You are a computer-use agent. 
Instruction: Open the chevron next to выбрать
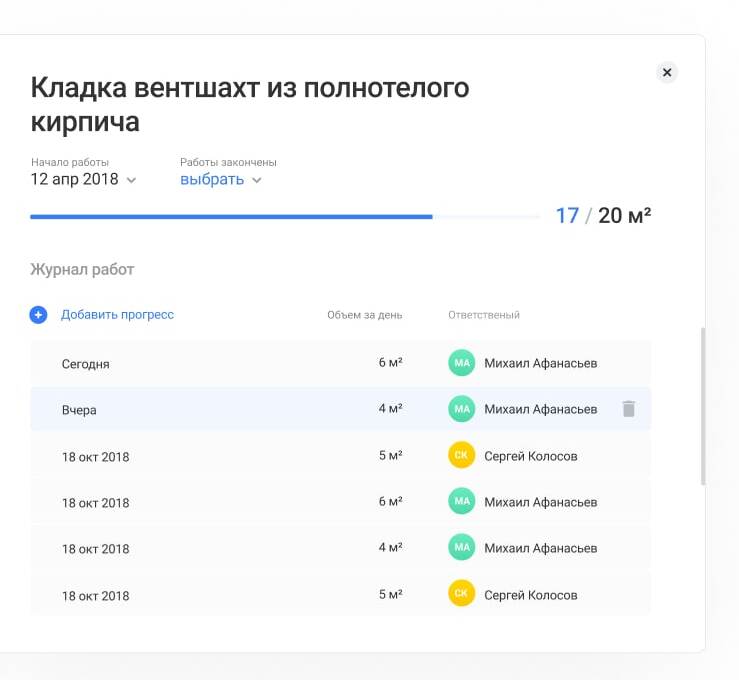(x=257, y=180)
